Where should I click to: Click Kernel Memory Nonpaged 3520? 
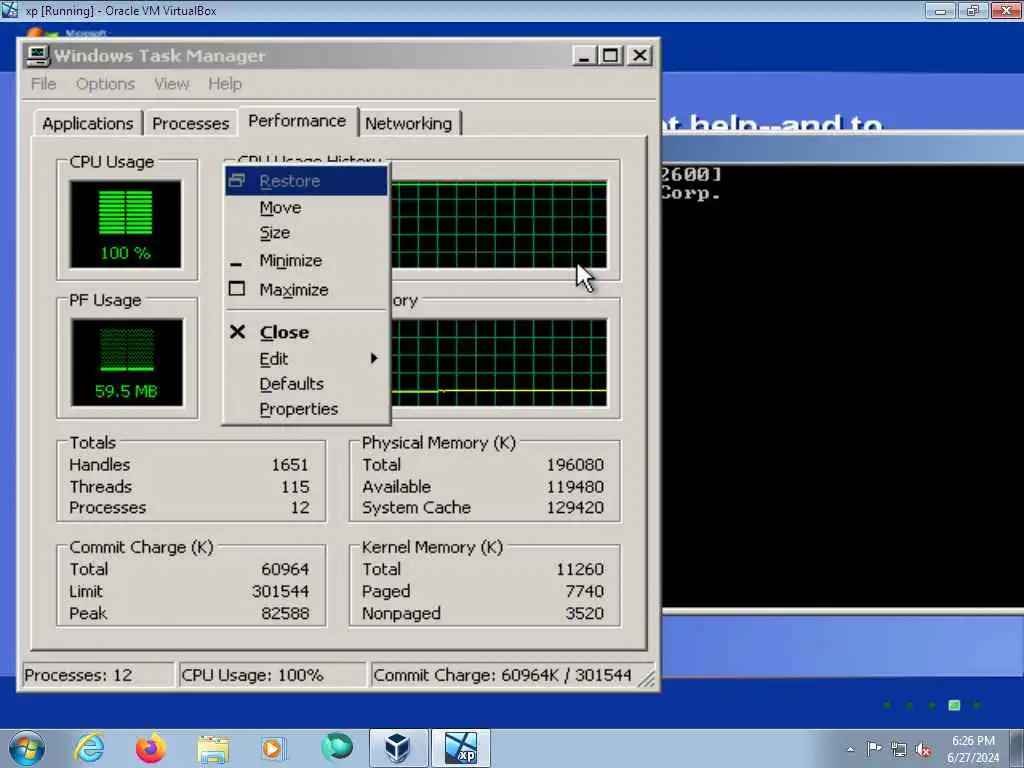(584, 613)
